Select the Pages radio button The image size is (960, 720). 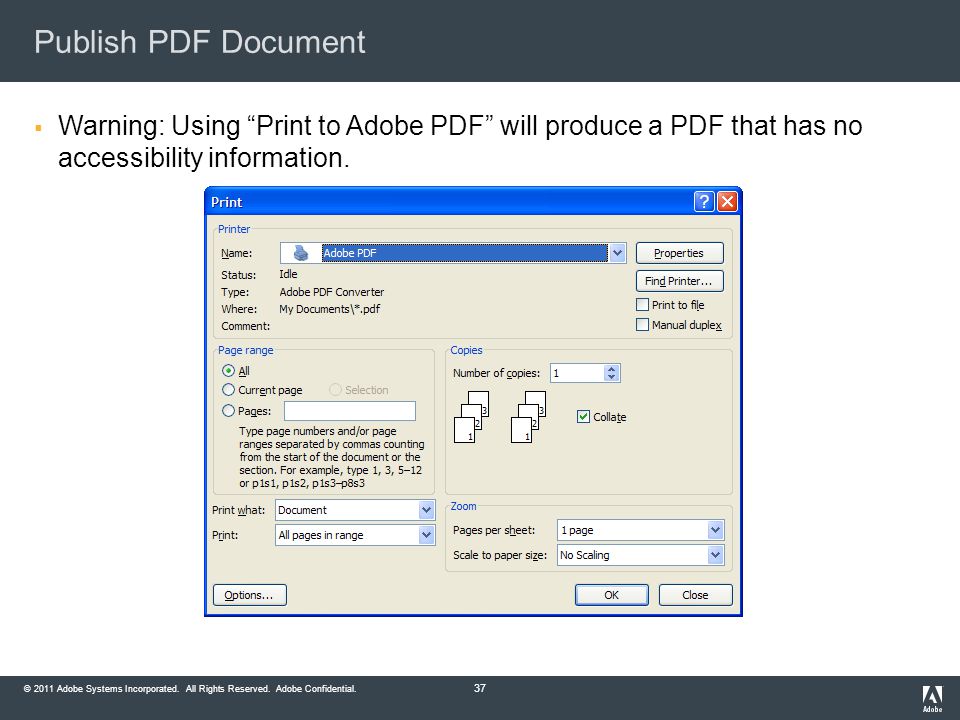tap(228, 411)
